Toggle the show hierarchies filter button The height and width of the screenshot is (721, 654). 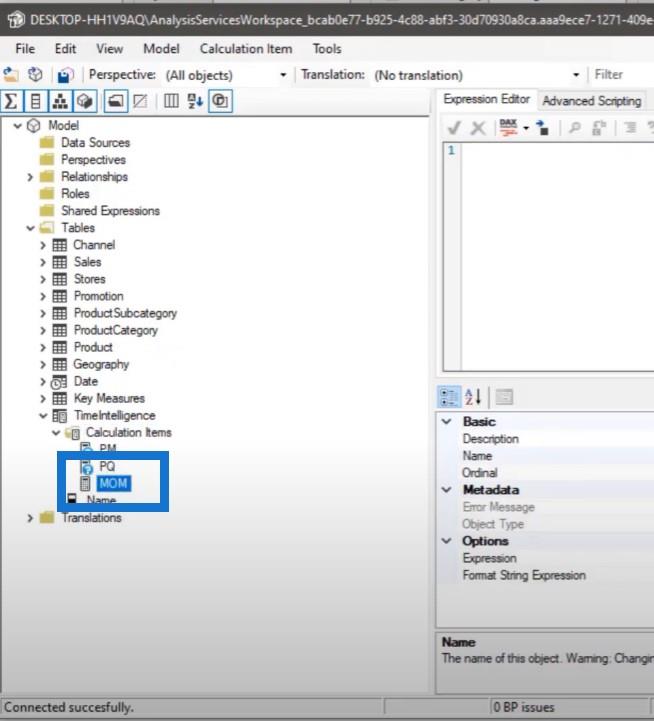tap(60, 101)
